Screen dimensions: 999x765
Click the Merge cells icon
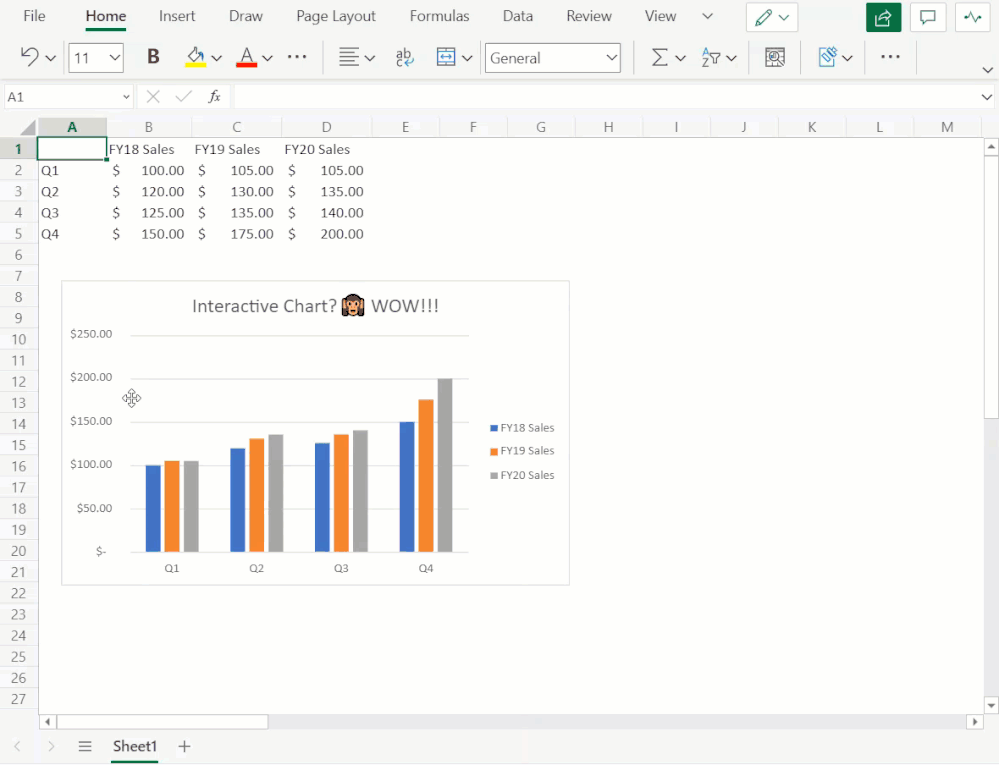447,57
